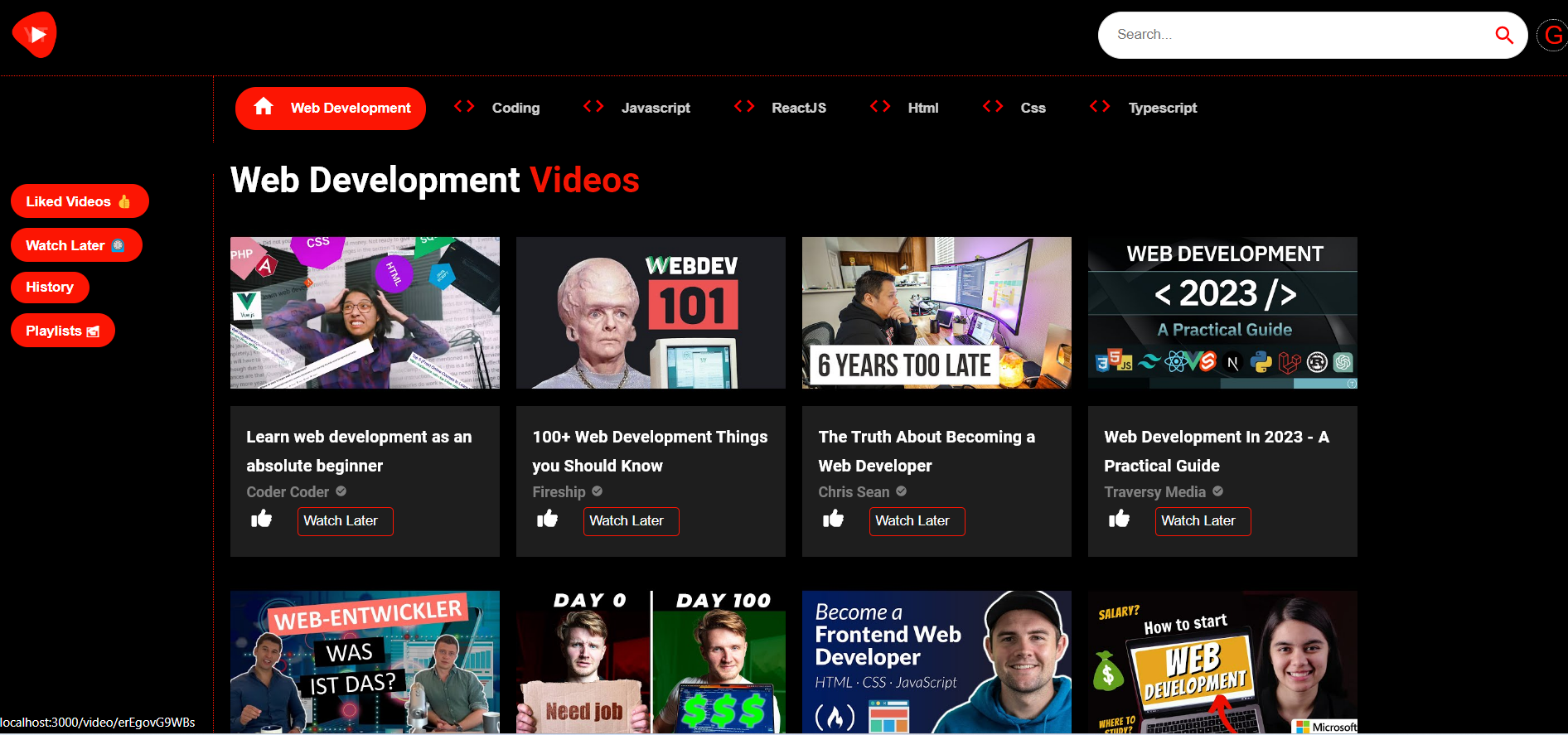Visit the Fireship channel name
This screenshot has height=735, width=1568.
pyautogui.click(x=559, y=492)
